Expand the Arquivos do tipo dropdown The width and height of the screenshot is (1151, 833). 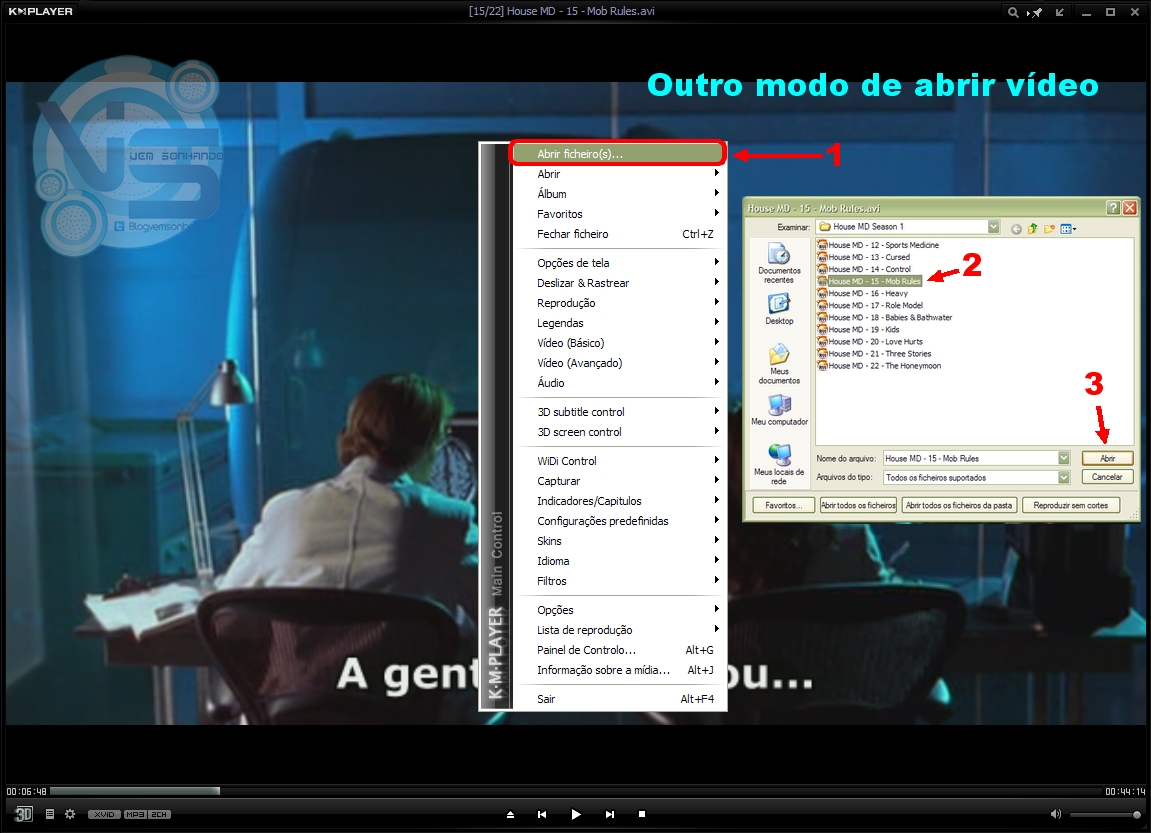point(1064,477)
